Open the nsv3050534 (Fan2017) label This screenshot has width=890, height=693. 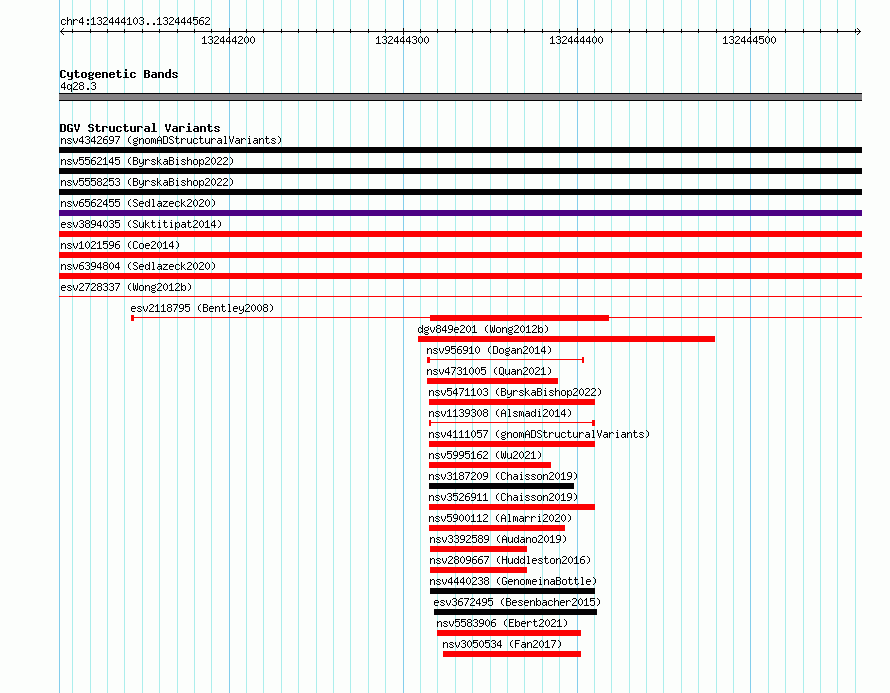(x=502, y=644)
